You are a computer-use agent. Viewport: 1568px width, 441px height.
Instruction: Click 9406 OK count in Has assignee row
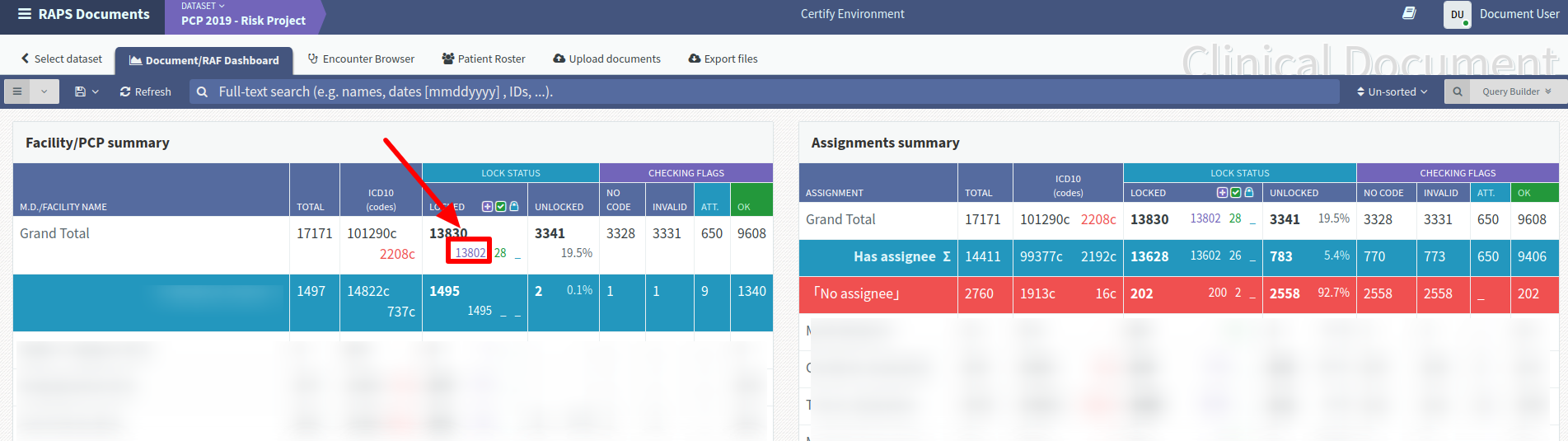(x=1532, y=256)
